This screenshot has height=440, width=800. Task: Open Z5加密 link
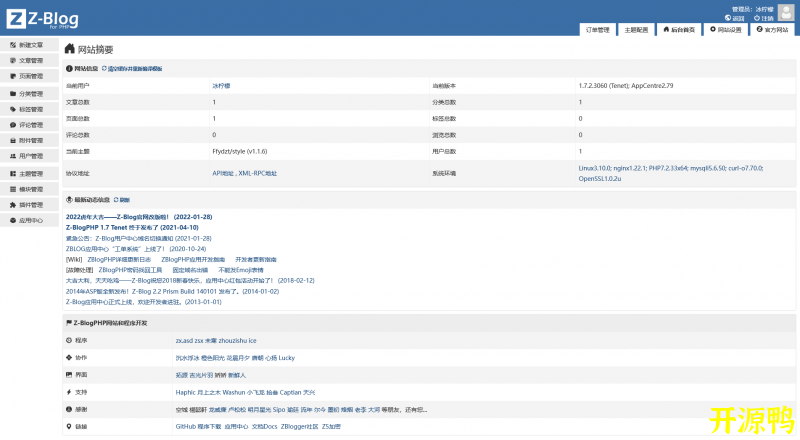click(x=331, y=427)
